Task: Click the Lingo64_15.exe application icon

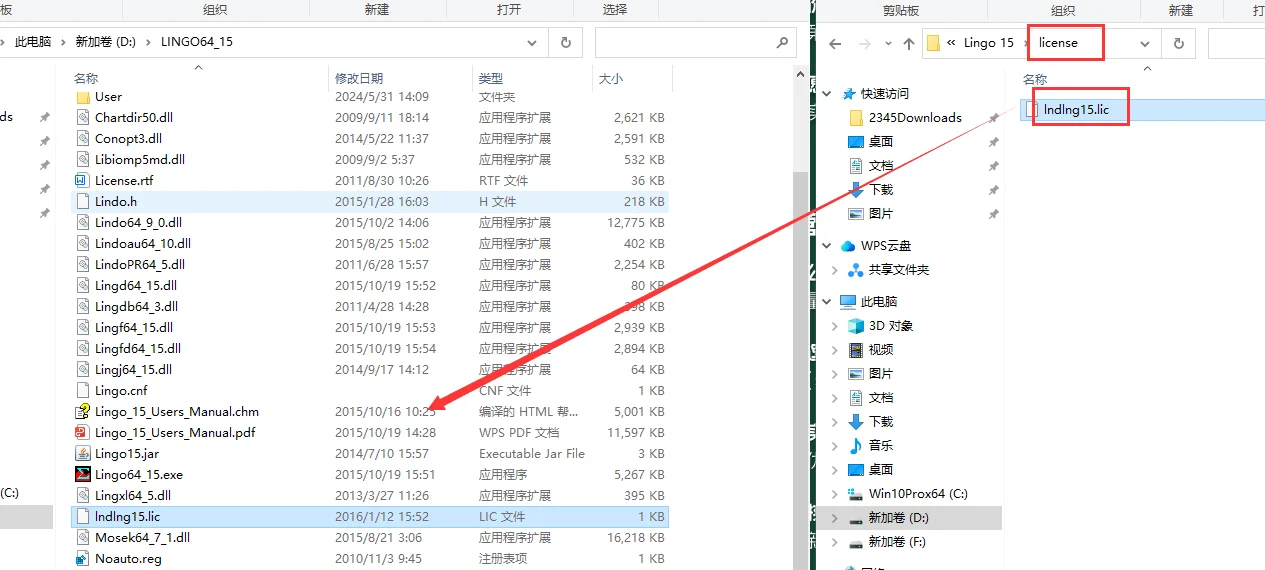Action: [x=83, y=475]
